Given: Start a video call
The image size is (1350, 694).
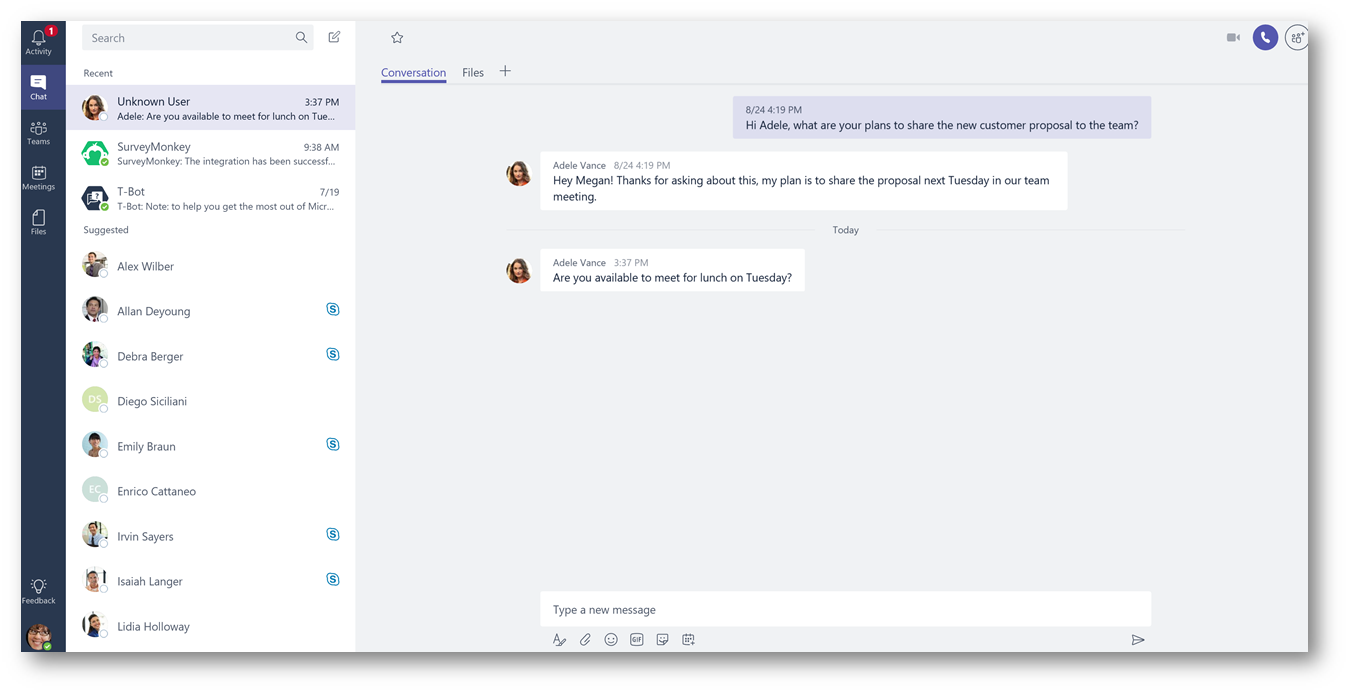Looking at the screenshot, I should pyautogui.click(x=1233, y=37).
